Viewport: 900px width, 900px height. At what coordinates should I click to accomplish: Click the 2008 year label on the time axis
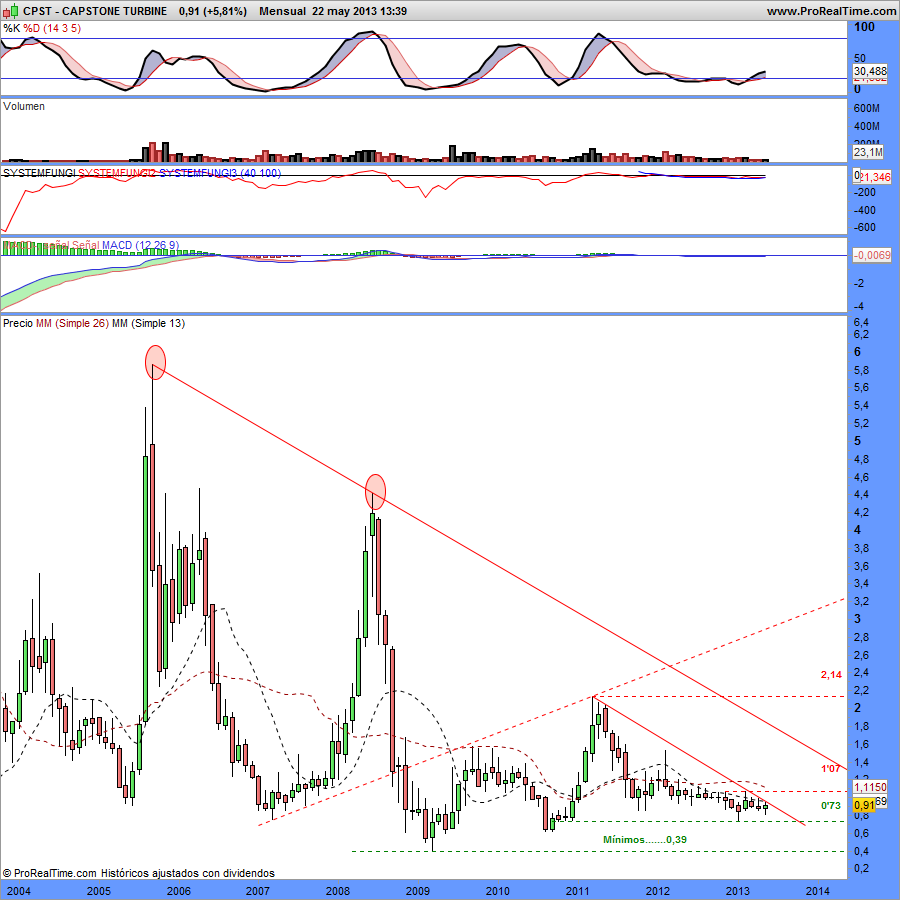coord(338,891)
